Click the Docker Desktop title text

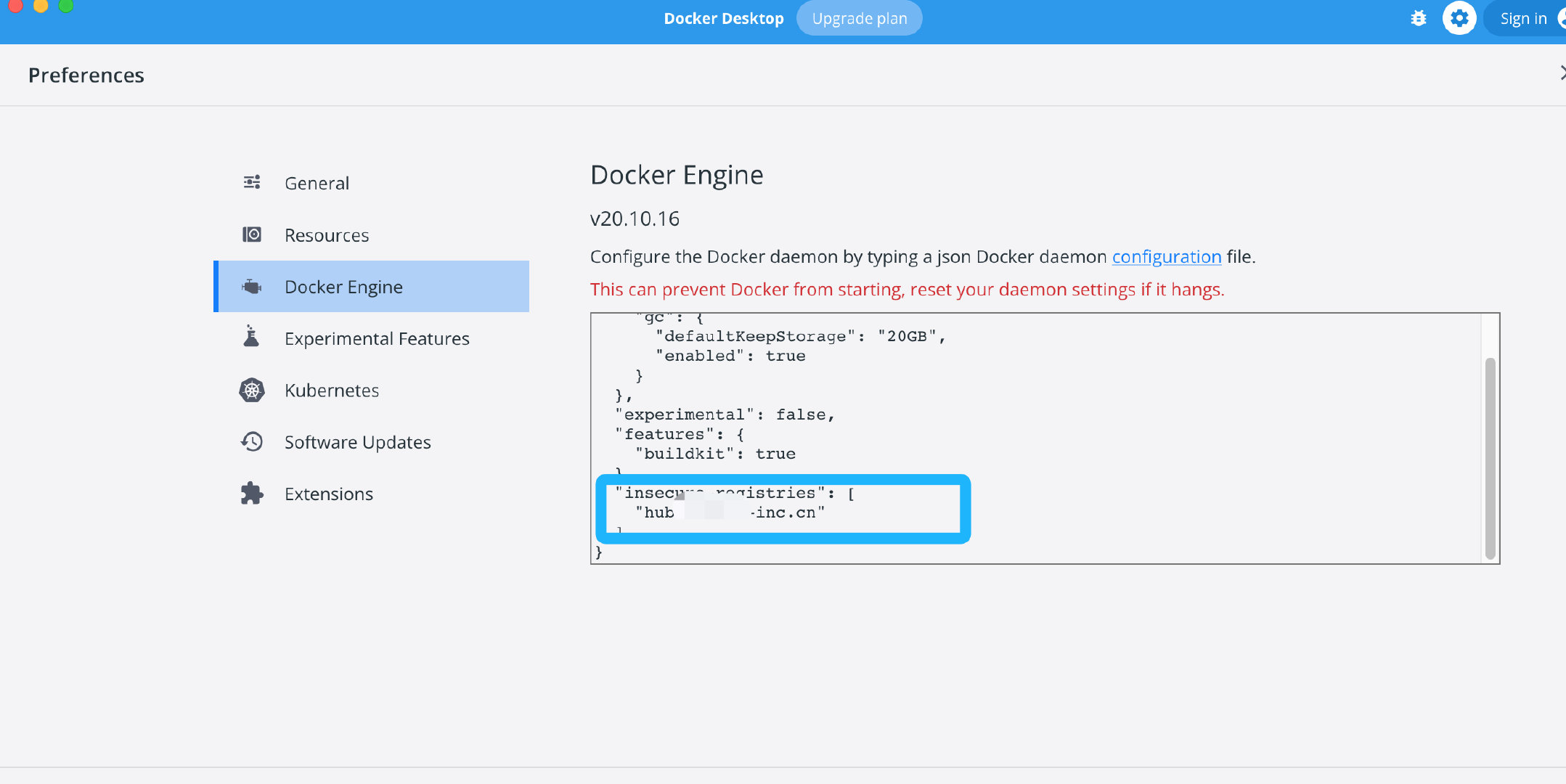[724, 18]
